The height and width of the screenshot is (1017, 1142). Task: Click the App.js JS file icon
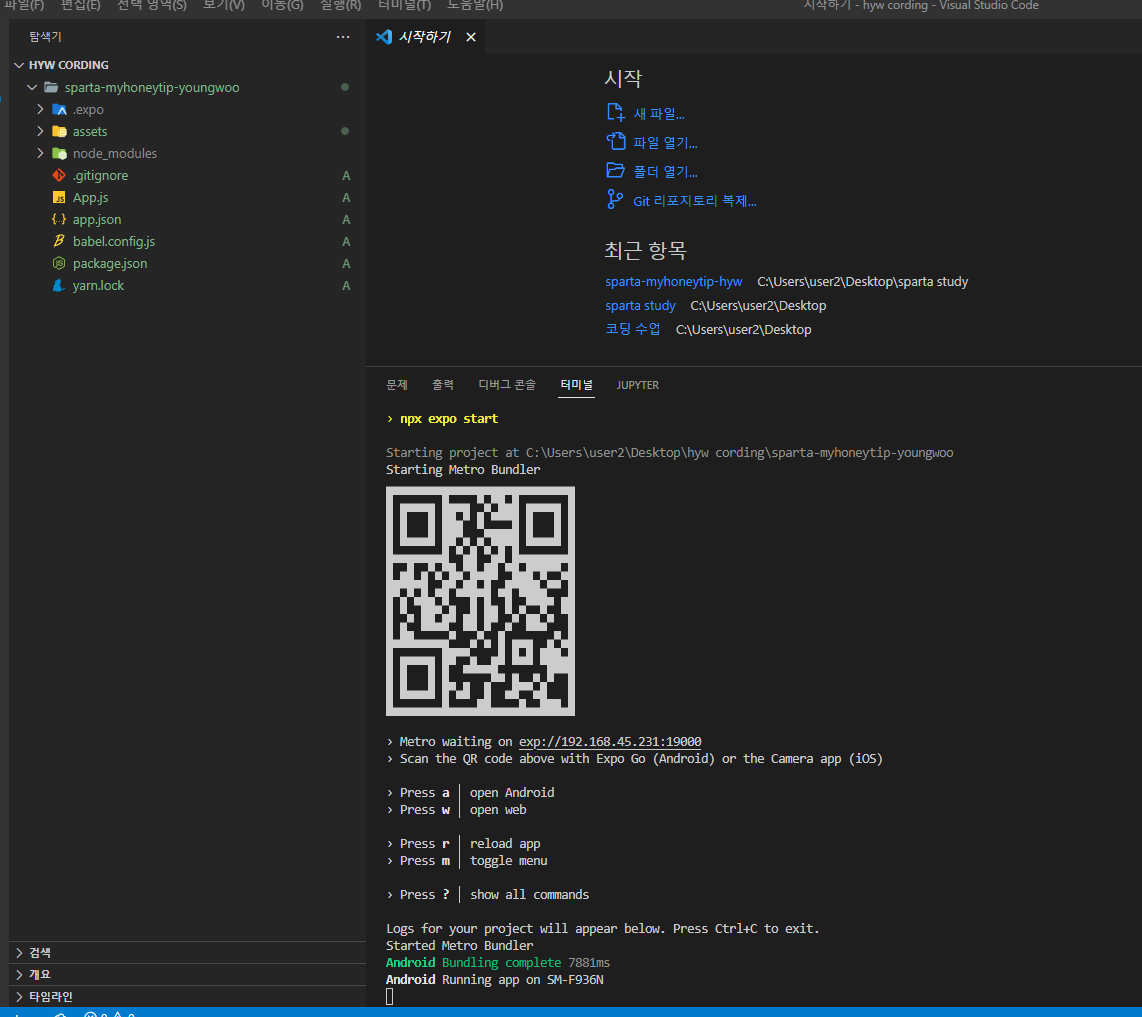pos(59,197)
